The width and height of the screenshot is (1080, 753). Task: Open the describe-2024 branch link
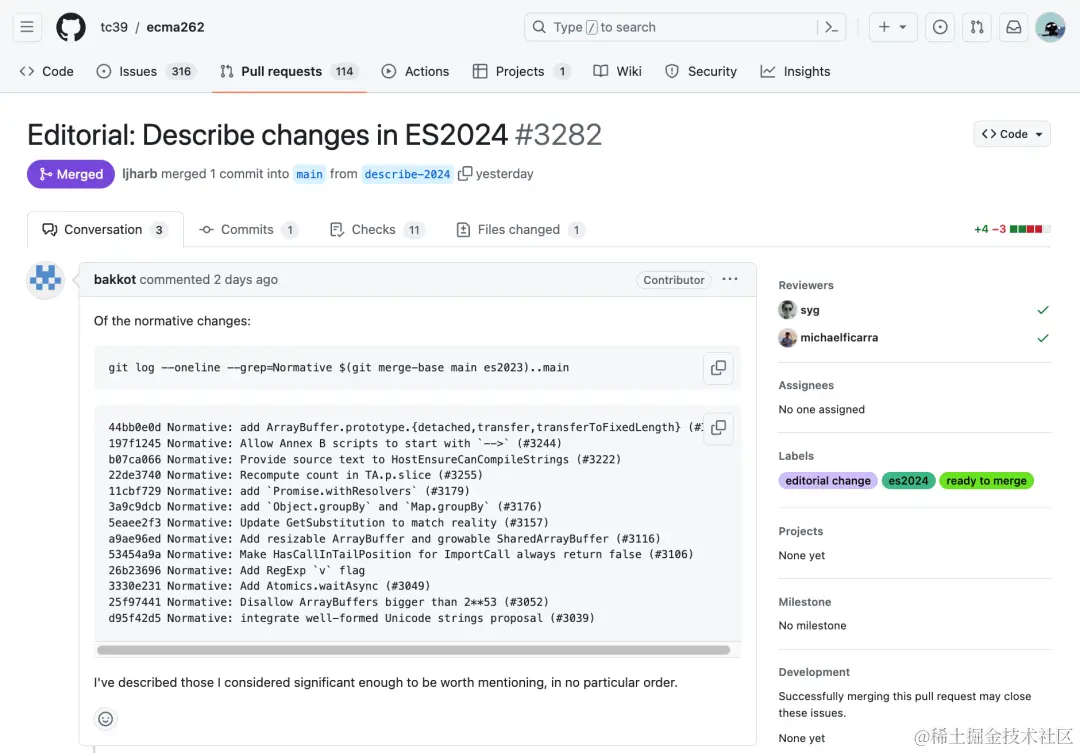pyautogui.click(x=407, y=173)
